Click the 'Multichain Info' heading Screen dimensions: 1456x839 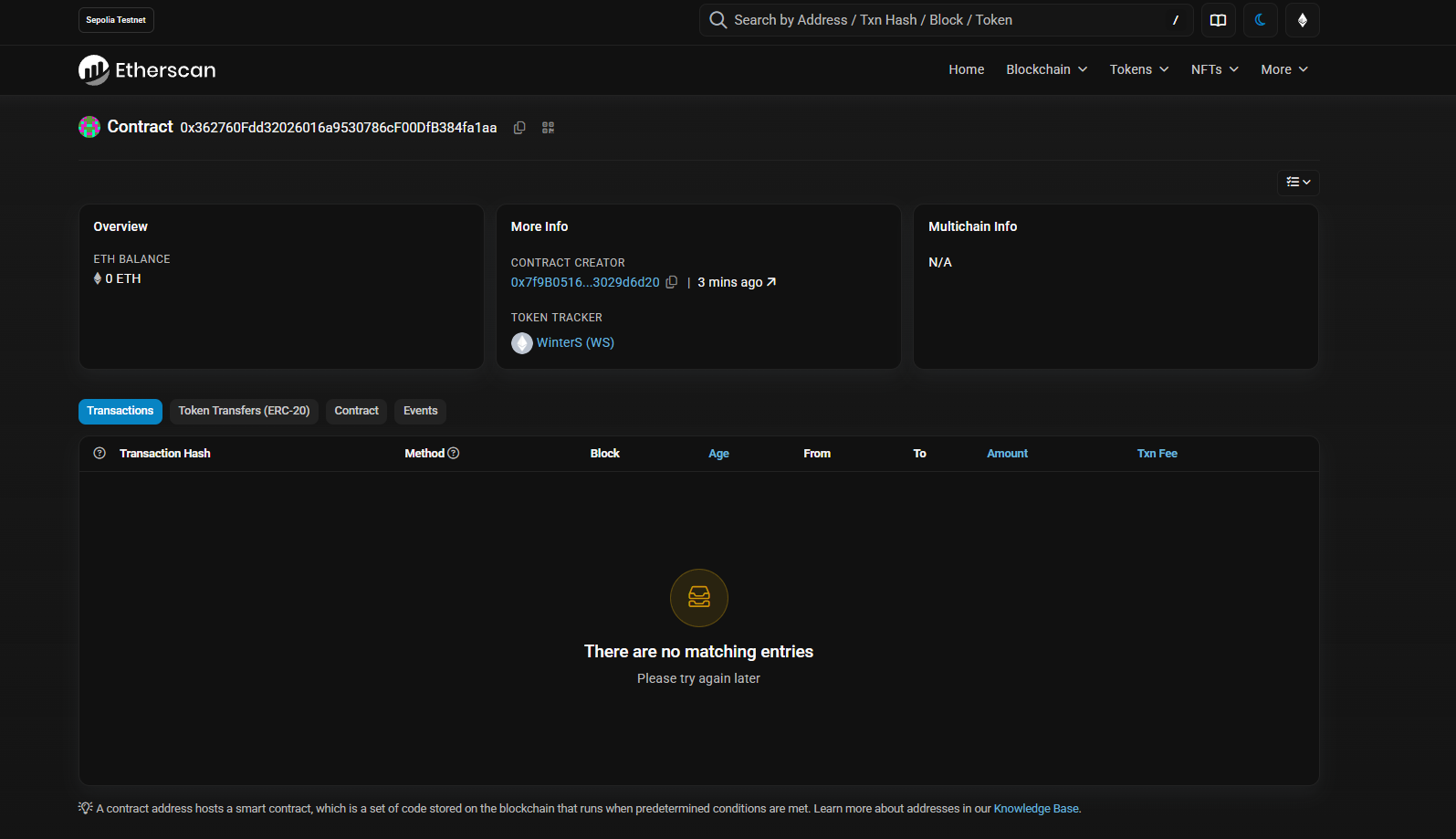[973, 227]
